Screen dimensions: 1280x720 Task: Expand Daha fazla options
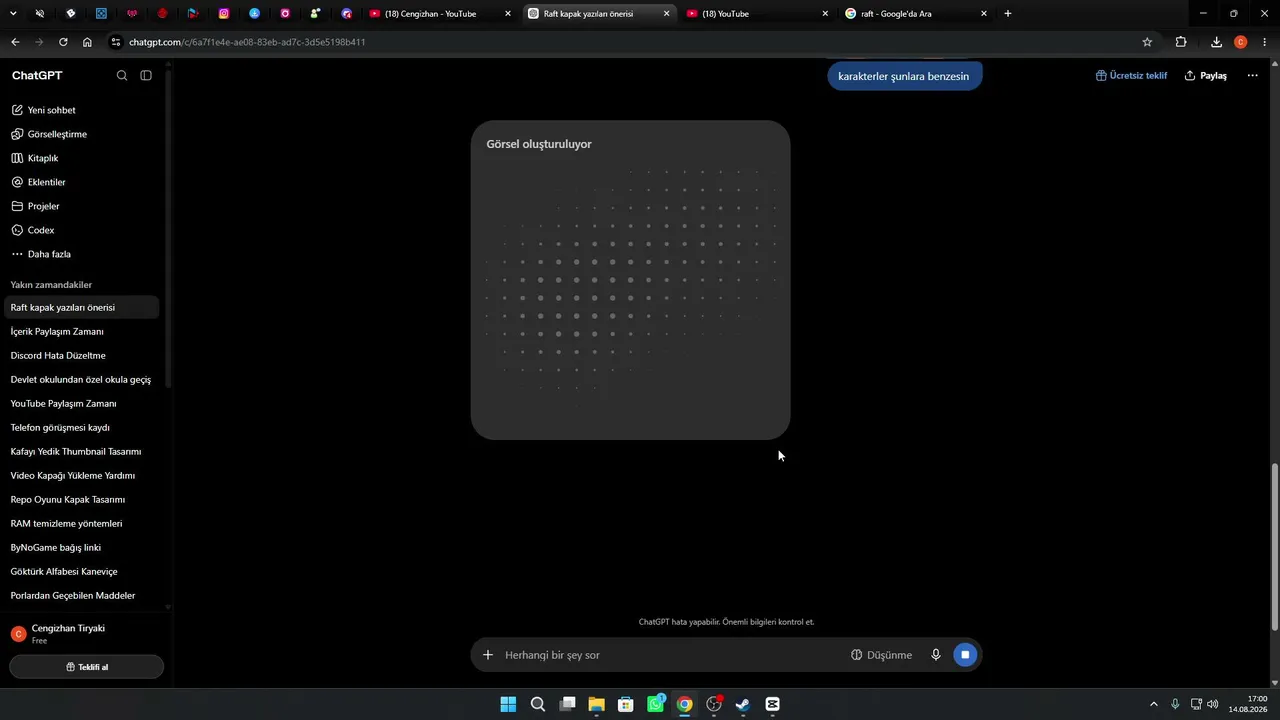[x=82, y=254]
